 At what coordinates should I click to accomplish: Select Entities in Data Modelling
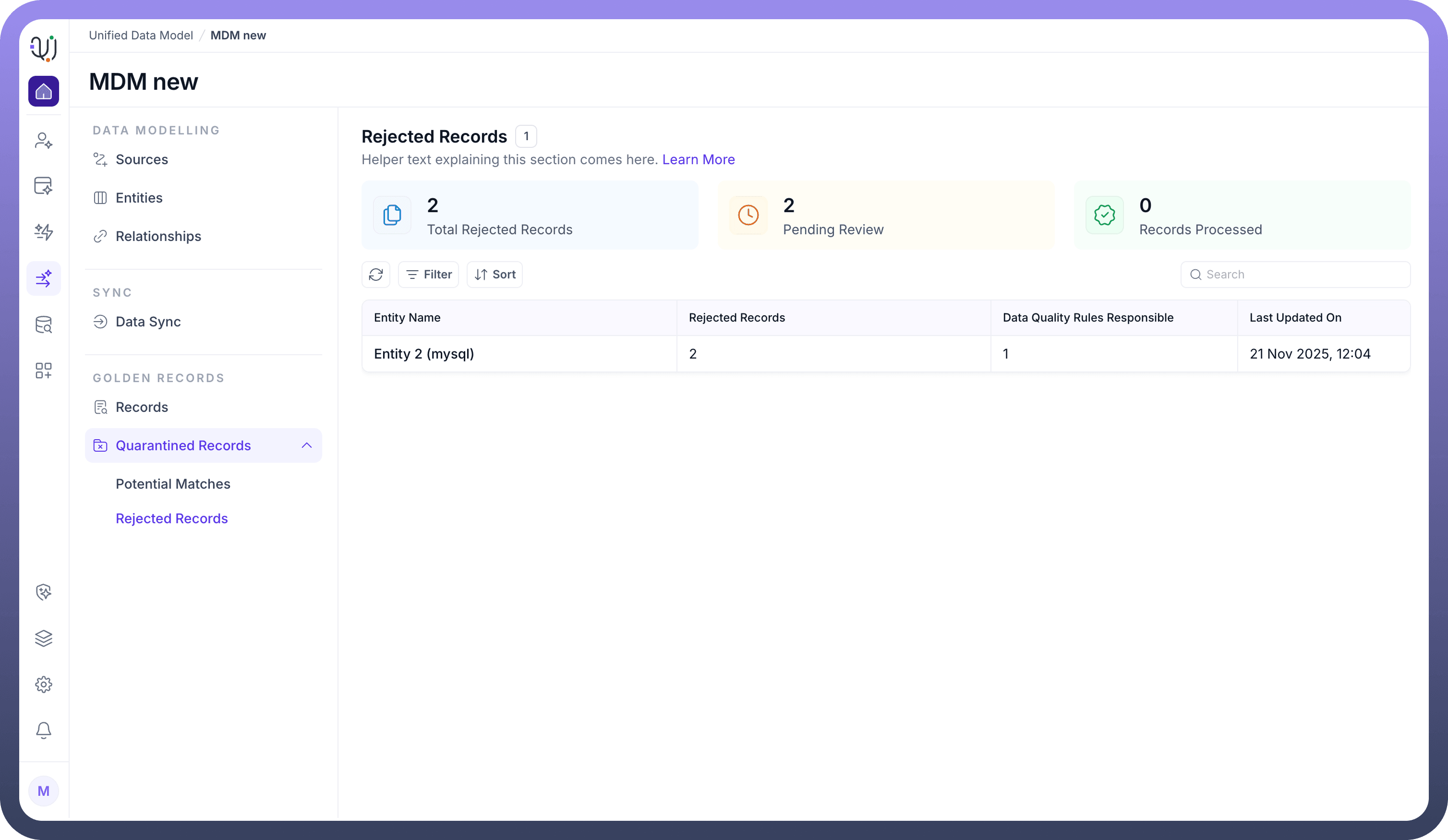point(139,198)
